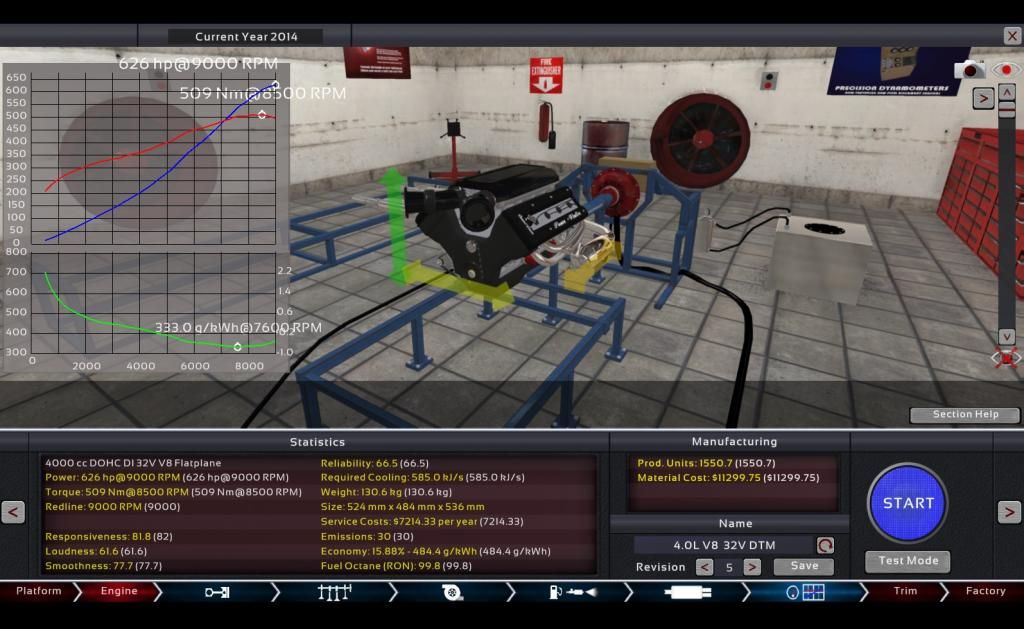Click the scrollbar up arrow
This screenshot has height=629, width=1024.
tap(1006, 92)
